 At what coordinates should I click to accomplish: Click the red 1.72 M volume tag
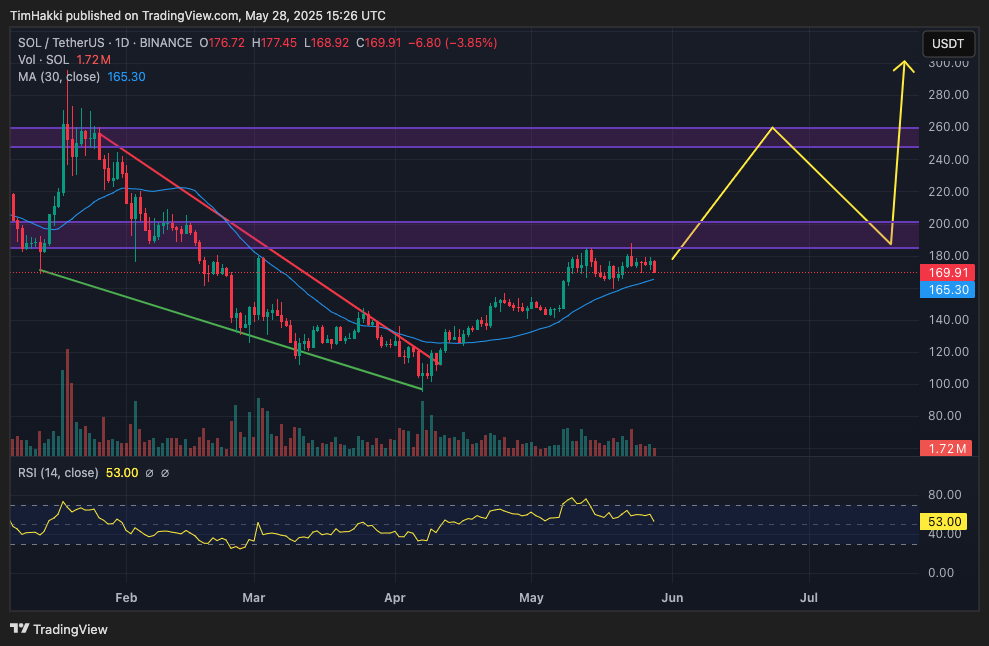point(946,449)
